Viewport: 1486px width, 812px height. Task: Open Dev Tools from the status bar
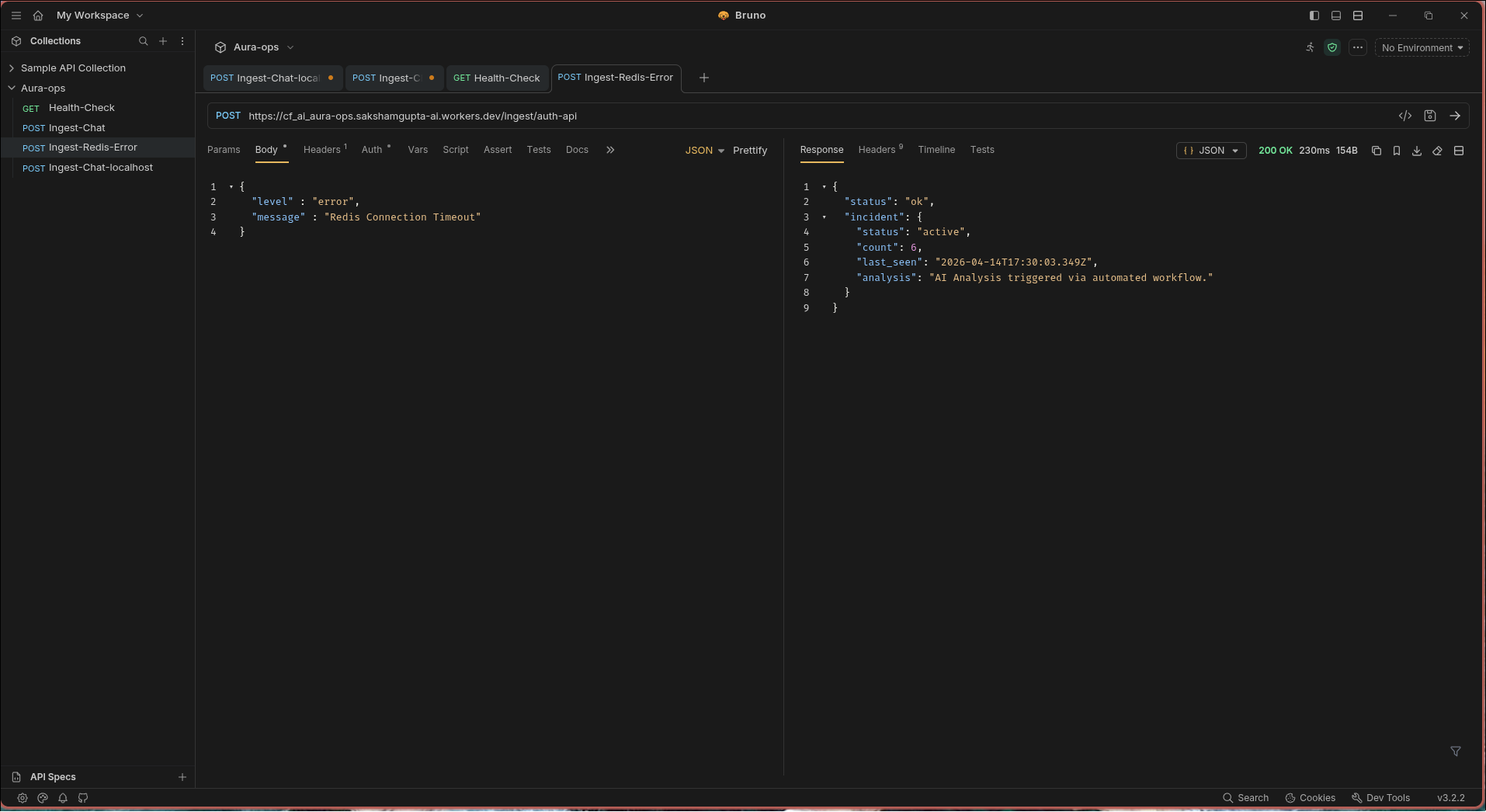pyautogui.click(x=1380, y=798)
